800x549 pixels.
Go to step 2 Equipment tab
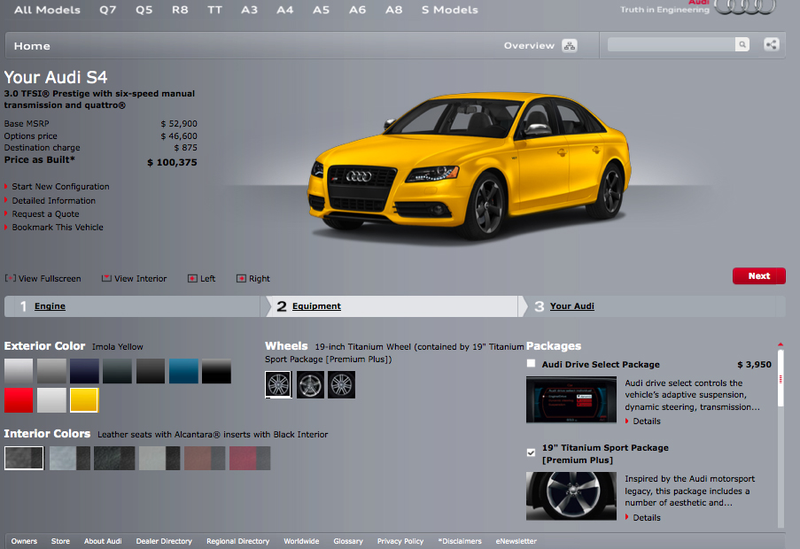(x=316, y=306)
